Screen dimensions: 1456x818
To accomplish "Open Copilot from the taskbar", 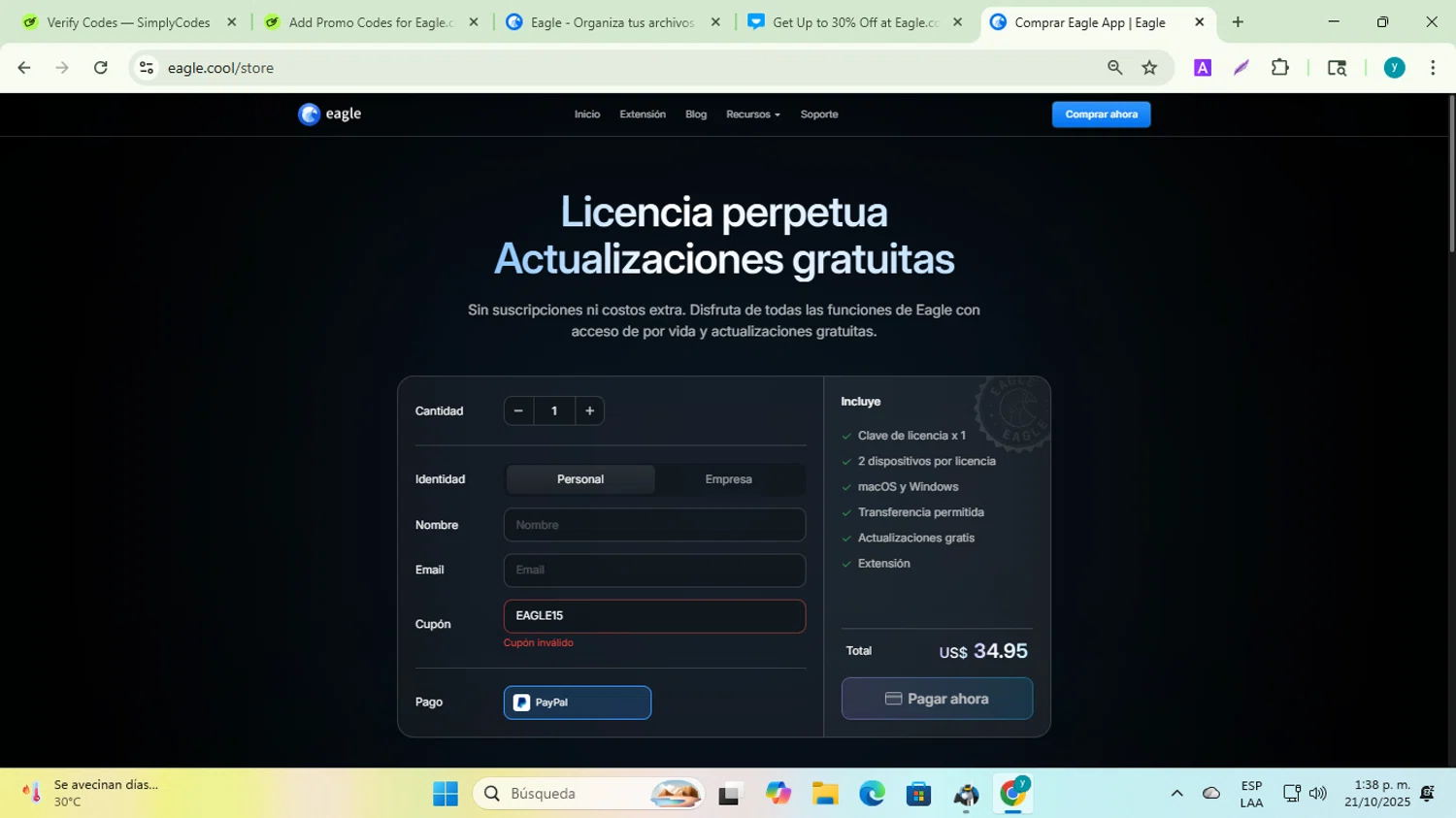I will click(778, 794).
